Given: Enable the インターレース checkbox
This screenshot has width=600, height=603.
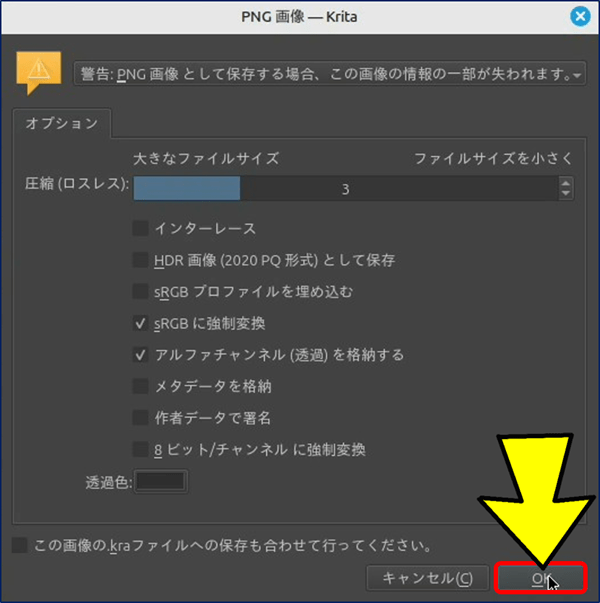Looking at the screenshot, I should click(x=141, y=229).
